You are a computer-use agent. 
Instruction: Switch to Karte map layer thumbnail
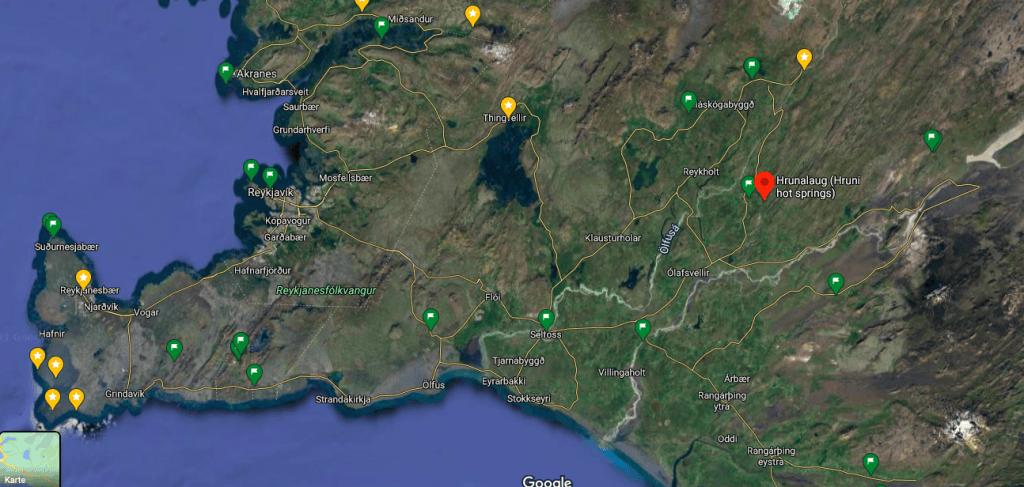[30, 459]
